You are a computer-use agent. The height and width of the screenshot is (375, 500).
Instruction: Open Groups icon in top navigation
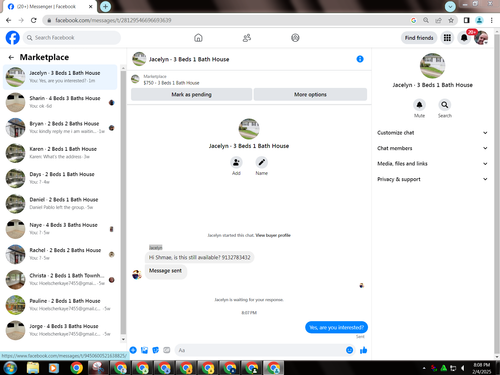click(295, 38)
